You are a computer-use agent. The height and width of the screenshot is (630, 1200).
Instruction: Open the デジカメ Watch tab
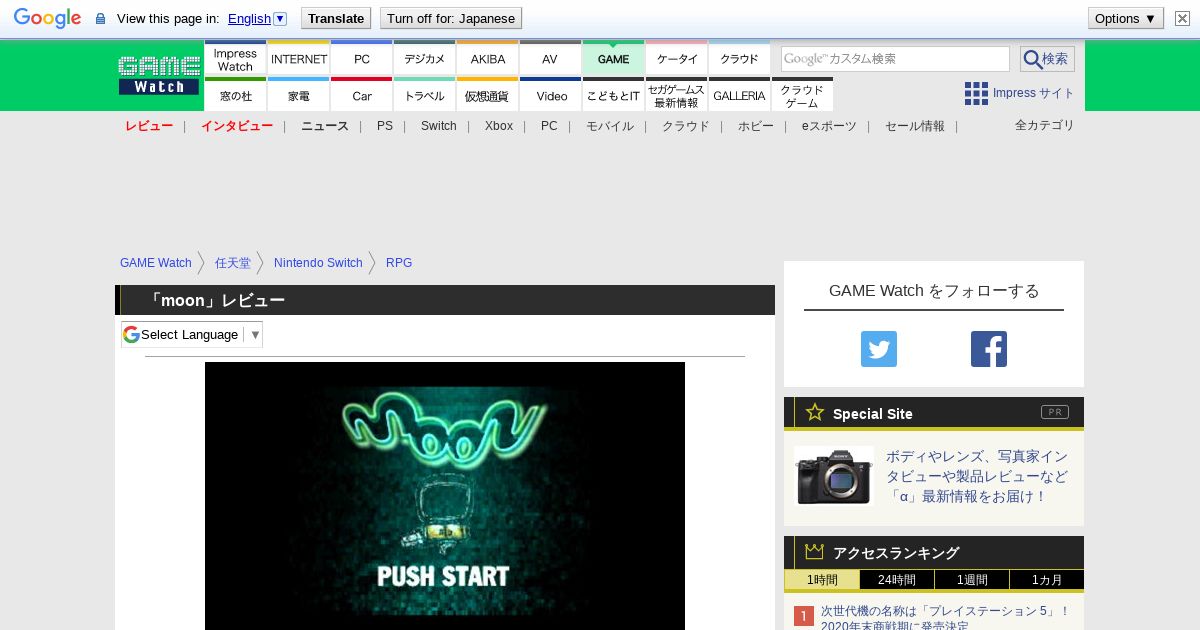tap(424, 58)
